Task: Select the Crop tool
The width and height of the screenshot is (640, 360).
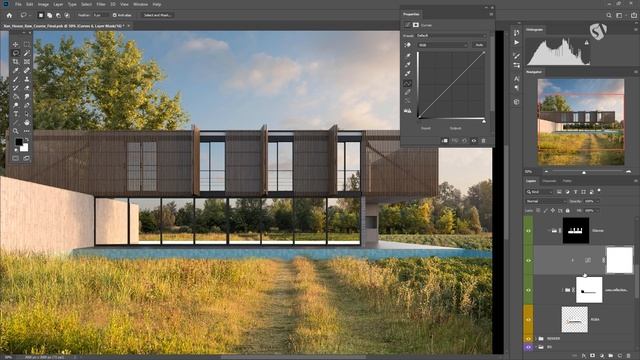Action: (16, 62)
